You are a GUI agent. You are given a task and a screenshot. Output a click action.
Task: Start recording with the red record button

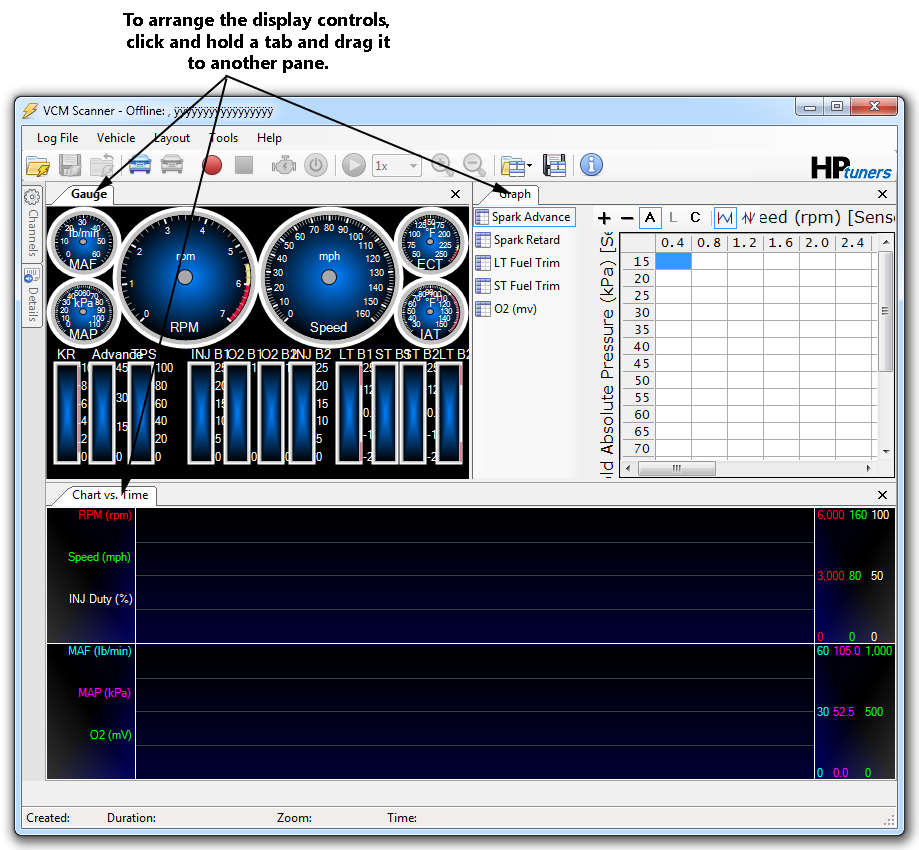212,166
